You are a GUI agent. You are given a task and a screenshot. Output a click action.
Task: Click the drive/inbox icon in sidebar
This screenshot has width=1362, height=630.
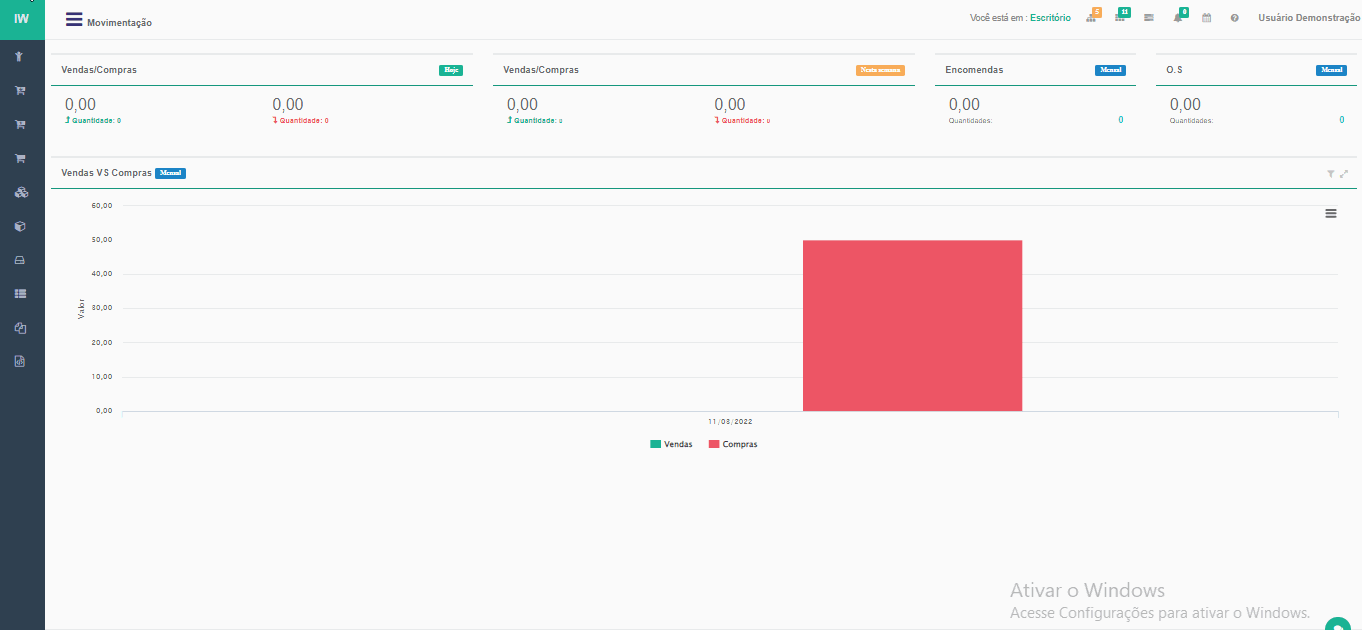(20, 260)
